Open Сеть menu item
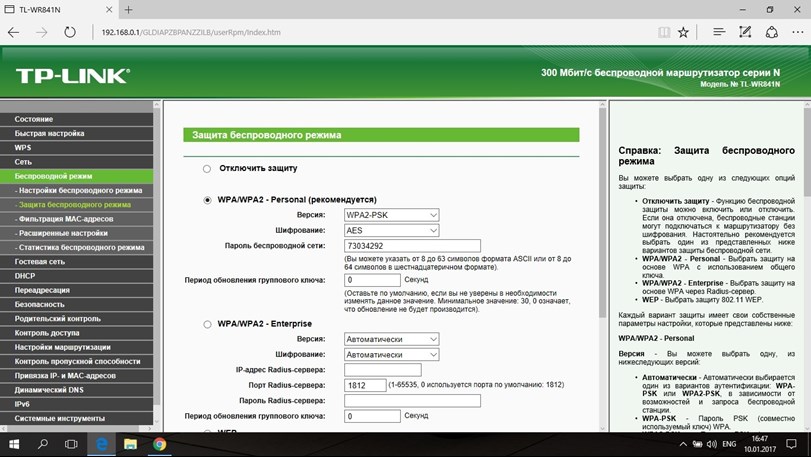Viewport: 811px width, 457px height. click(x=77, y=162)
